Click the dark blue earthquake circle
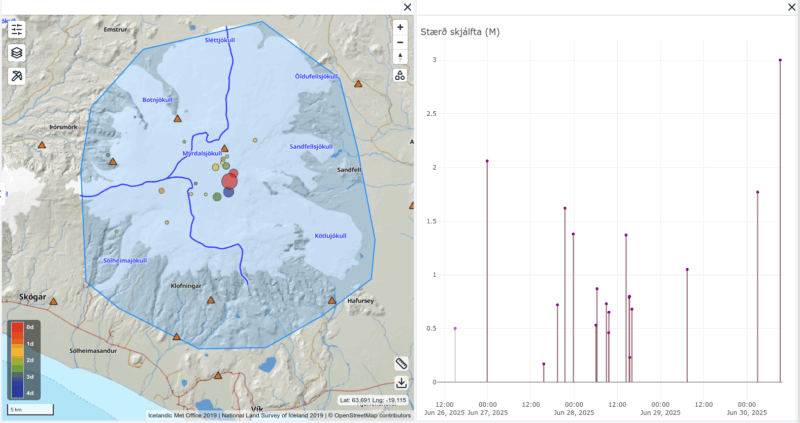Image resolution: width=800 pixels, height=423 pixels. tap(229, 192)
